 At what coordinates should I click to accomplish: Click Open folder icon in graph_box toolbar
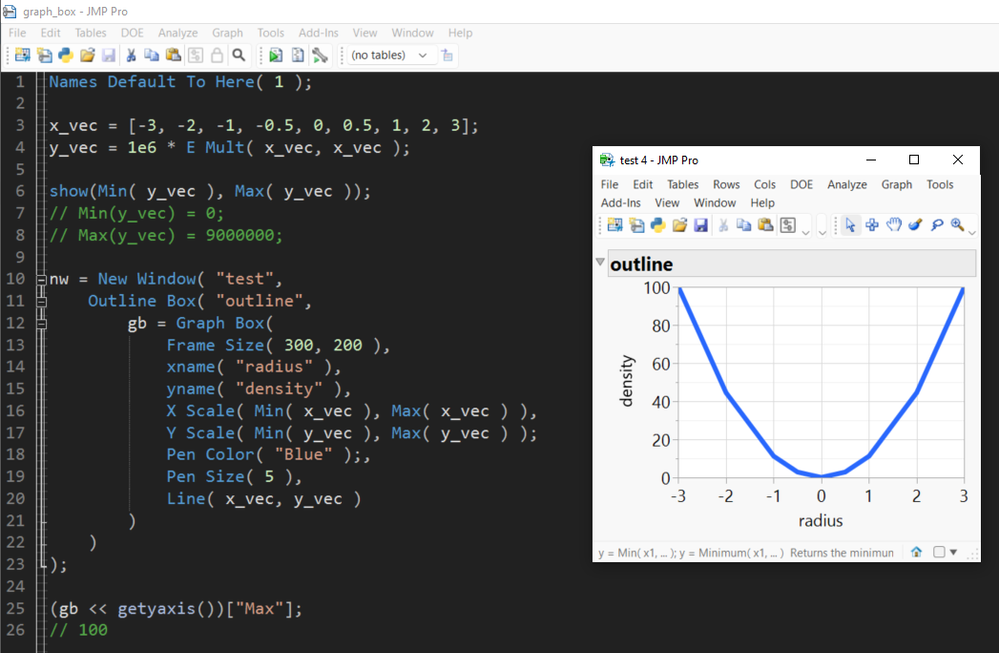87,55
